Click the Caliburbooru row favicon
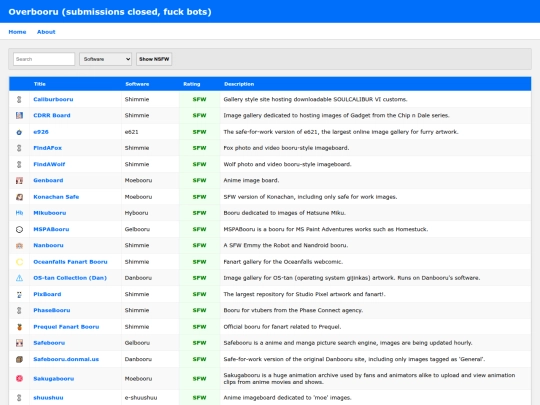The height and width of the screenshot is (405, 540). (x=19, y=99)
